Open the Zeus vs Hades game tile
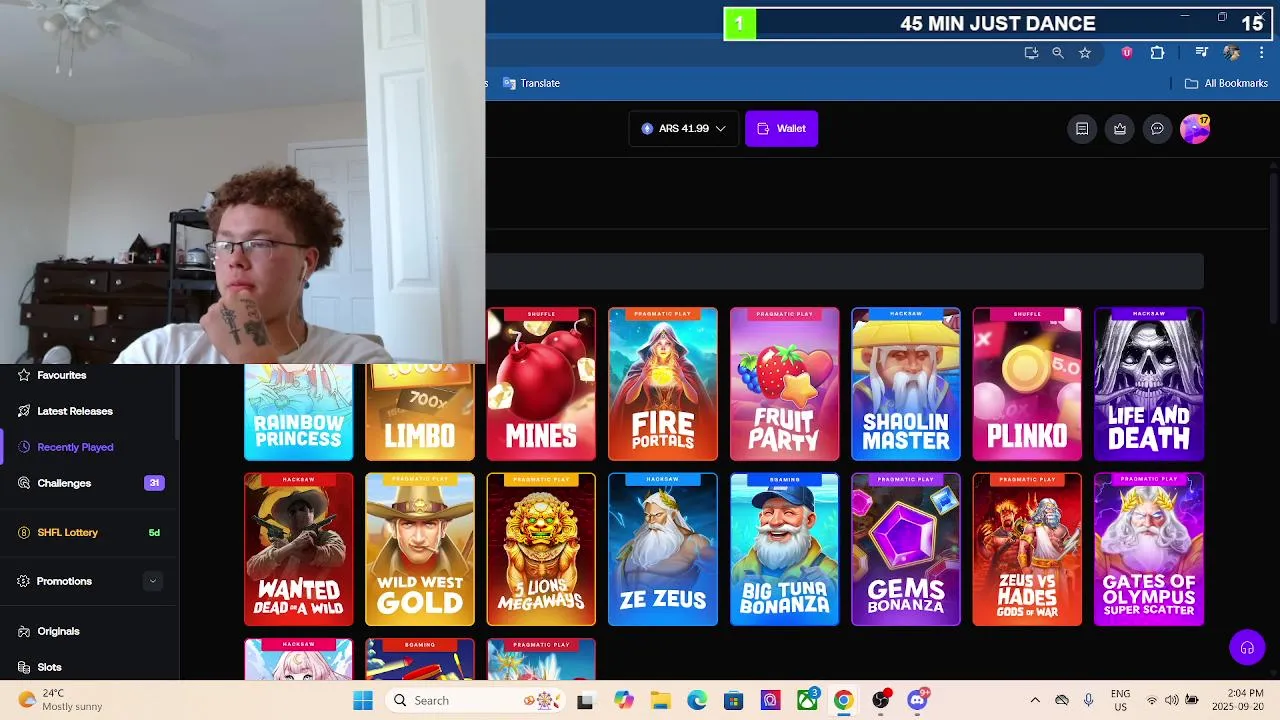Image resolution: width=1280 pixels, height=720 pixels. [1027, 549]
